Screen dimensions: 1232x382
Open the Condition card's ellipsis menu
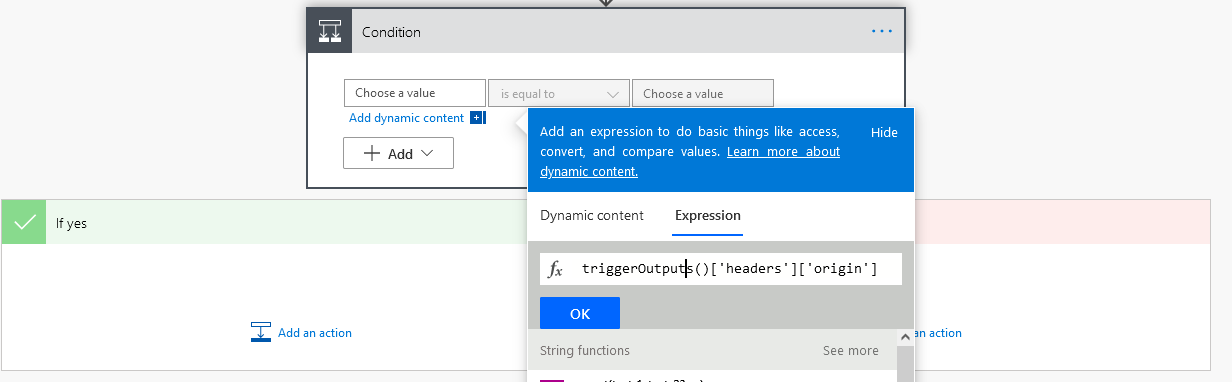pos(881,31)
